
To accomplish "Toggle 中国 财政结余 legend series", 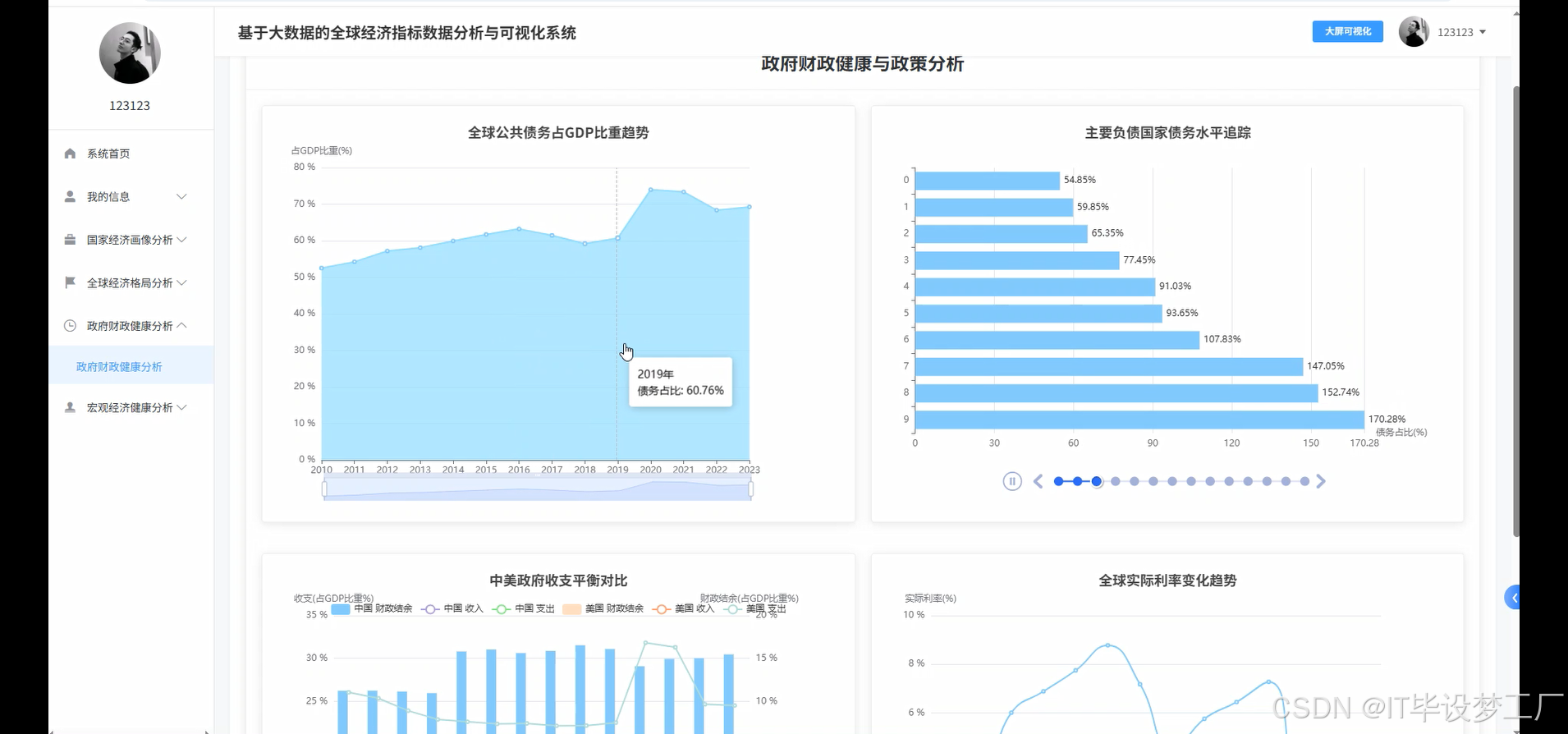I will click(x=371, y=608).
